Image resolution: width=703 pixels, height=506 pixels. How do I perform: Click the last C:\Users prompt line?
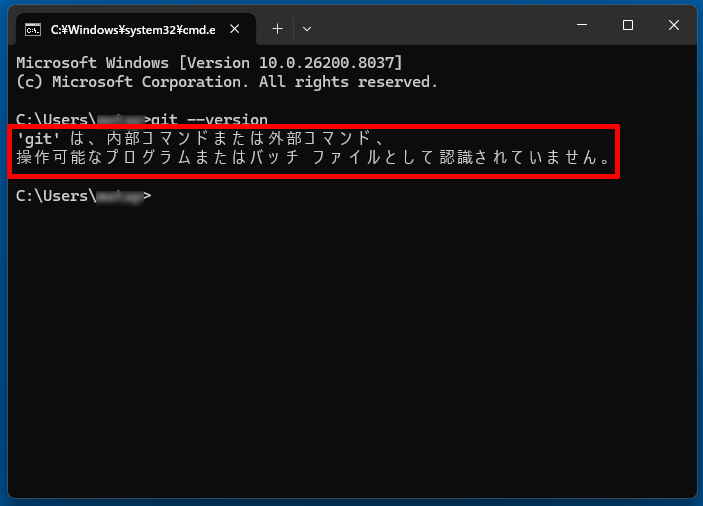pyautogui.click(x=84, y=196)
